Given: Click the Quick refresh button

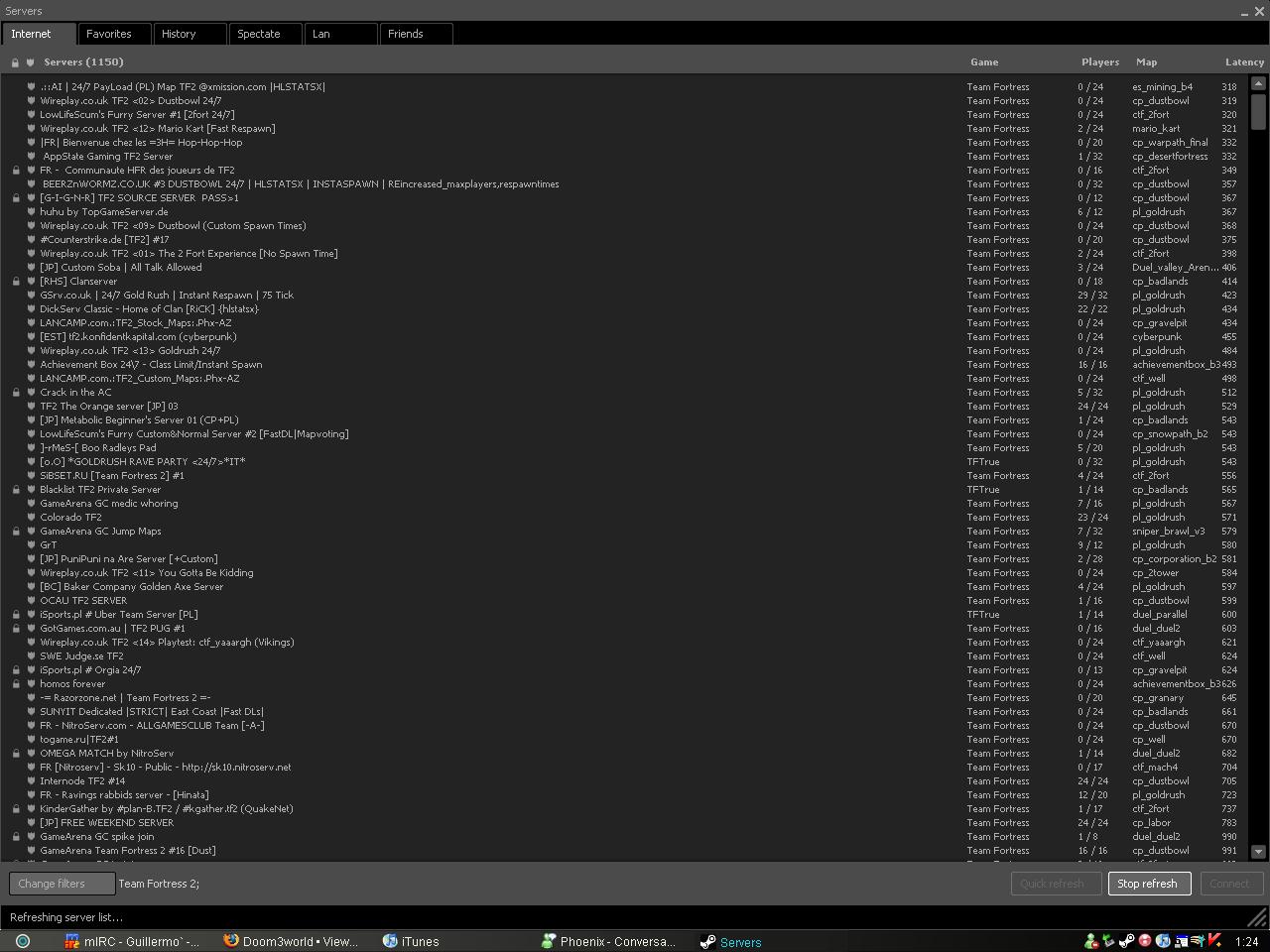Looking at the screenshot, I should (1055, 884).
